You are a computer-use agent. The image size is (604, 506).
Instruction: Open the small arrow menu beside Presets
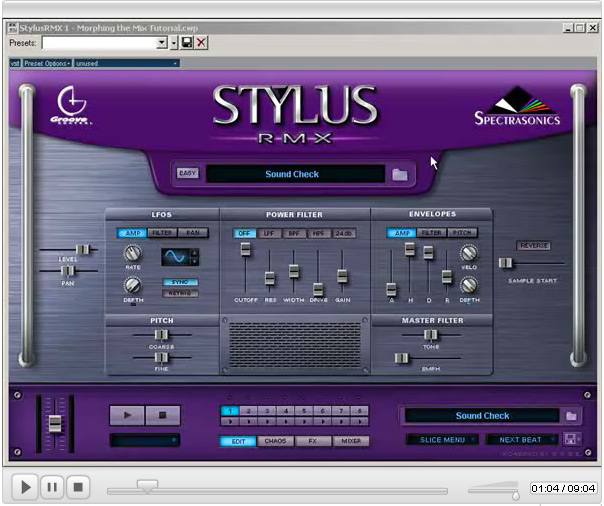[174, 42]
